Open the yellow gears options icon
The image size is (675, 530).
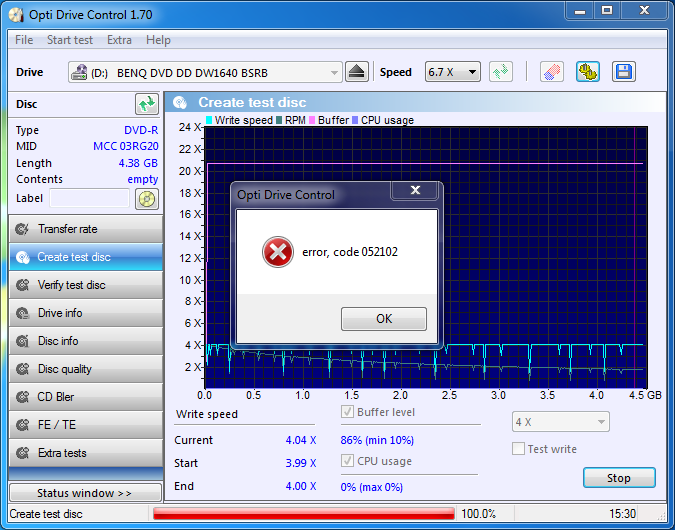[x=588, y=72]
